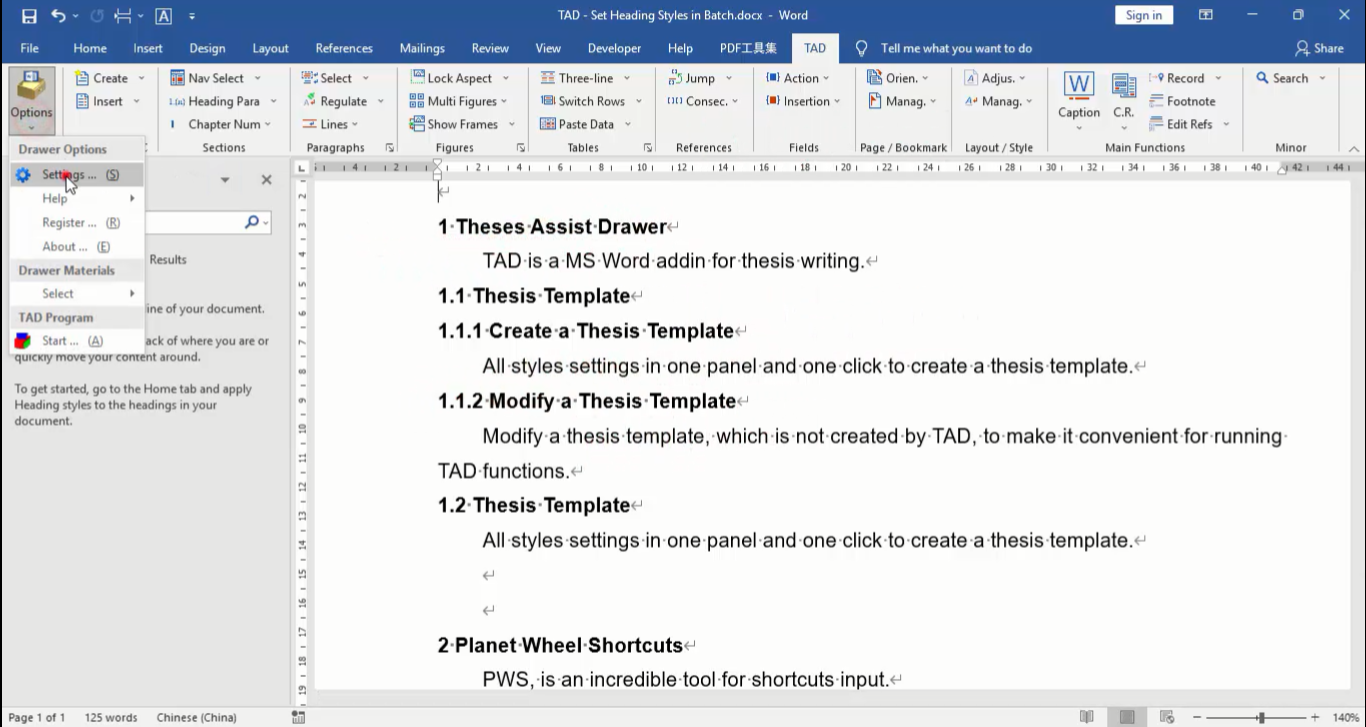The image size is (1366, 727).
Task: Click the Three-line table tool
Action: pyautogui.click(x=577, y=78)
